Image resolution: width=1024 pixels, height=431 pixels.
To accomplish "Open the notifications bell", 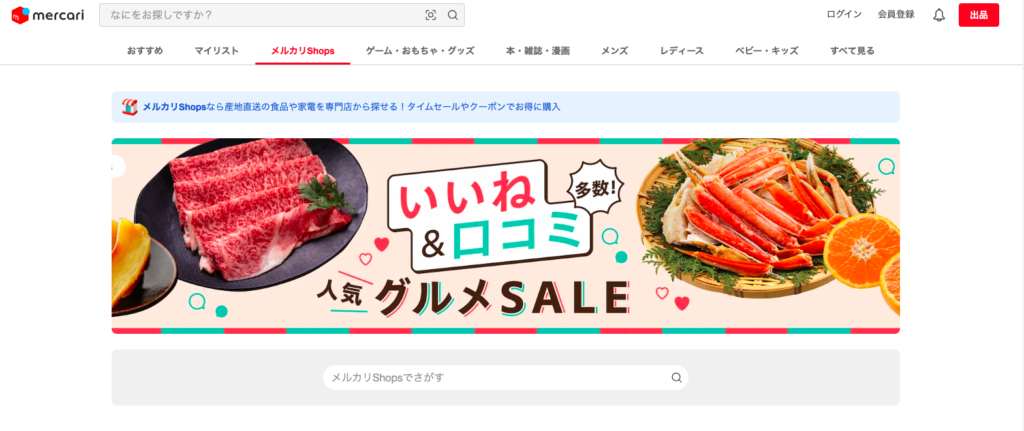I will tap(939, 15).
